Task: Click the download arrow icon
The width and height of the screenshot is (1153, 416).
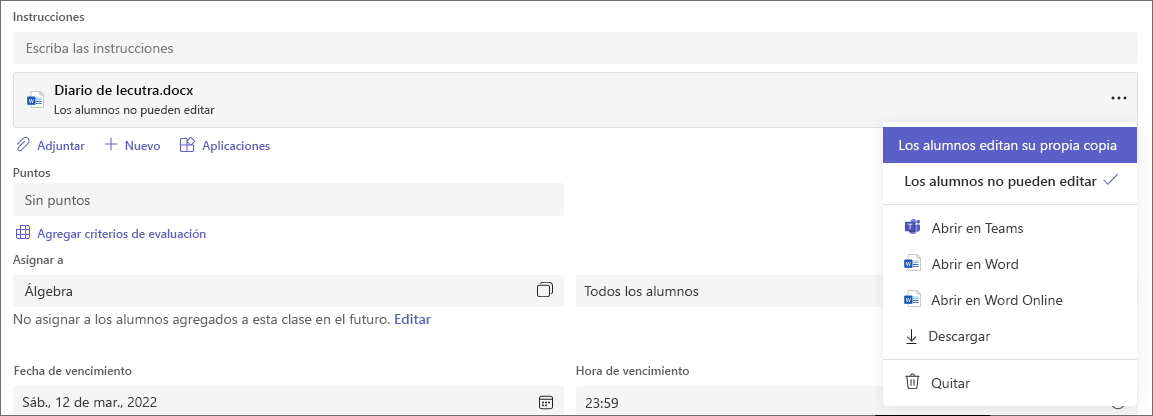Action: [x=912, y=336]
